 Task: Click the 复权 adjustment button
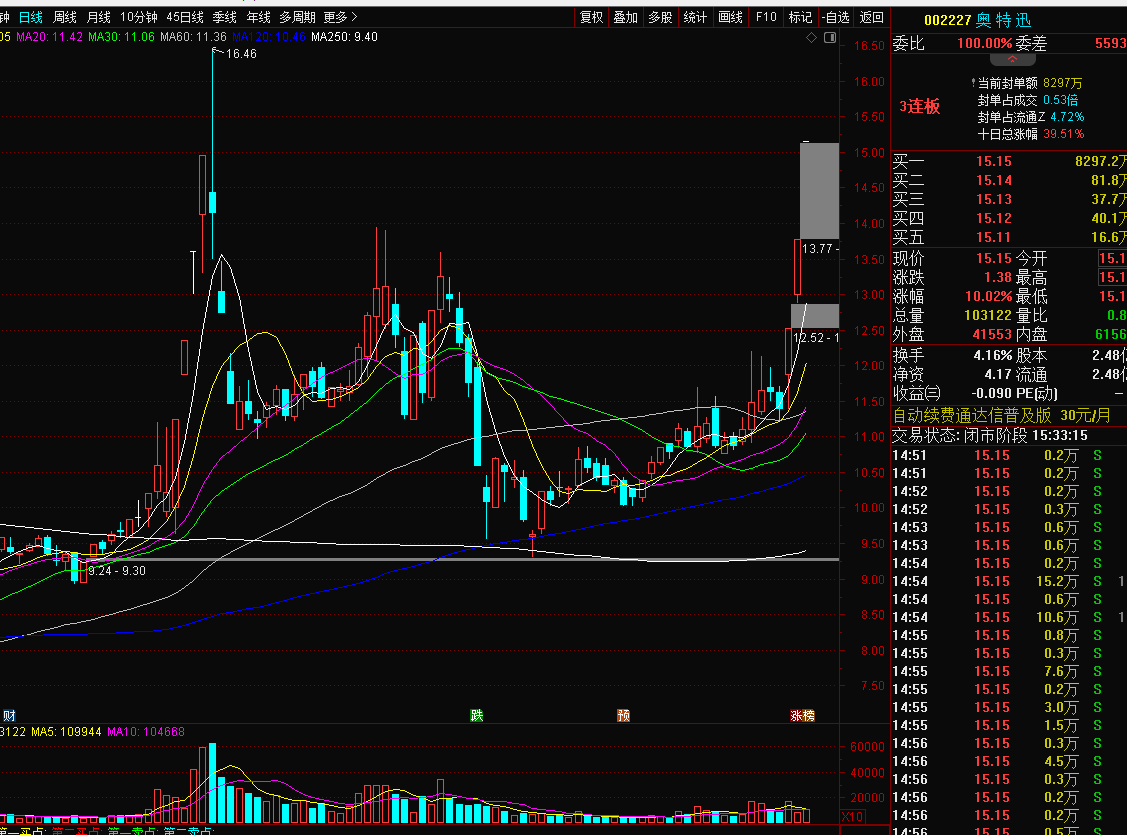pyautogui.click(x=592, y=17)
